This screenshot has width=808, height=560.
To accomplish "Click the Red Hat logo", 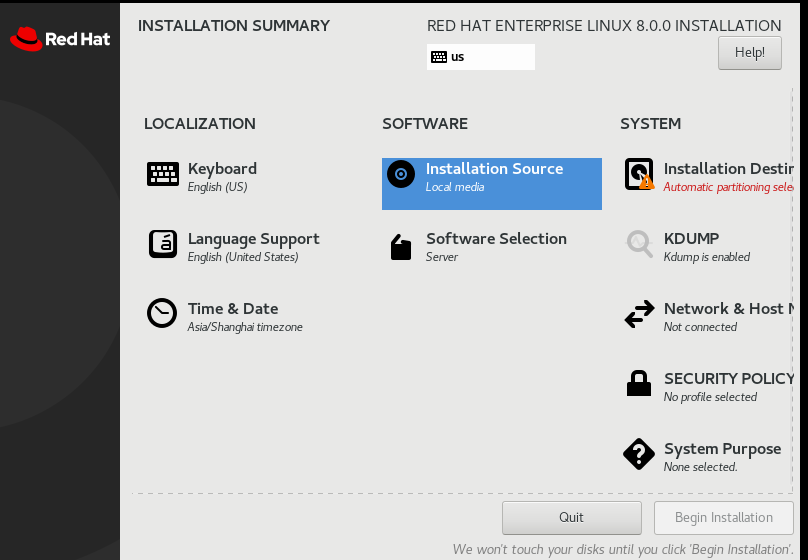I will (60, 39).
